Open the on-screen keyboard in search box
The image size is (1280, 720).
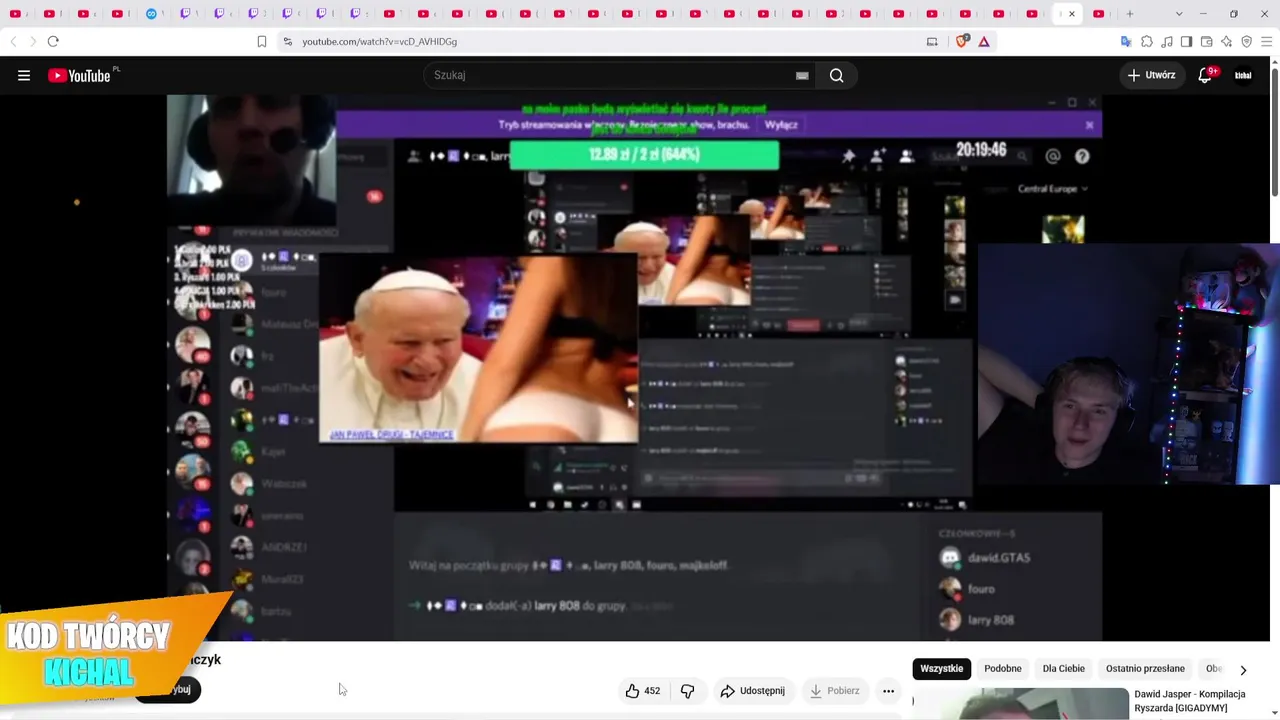(802, 75)
